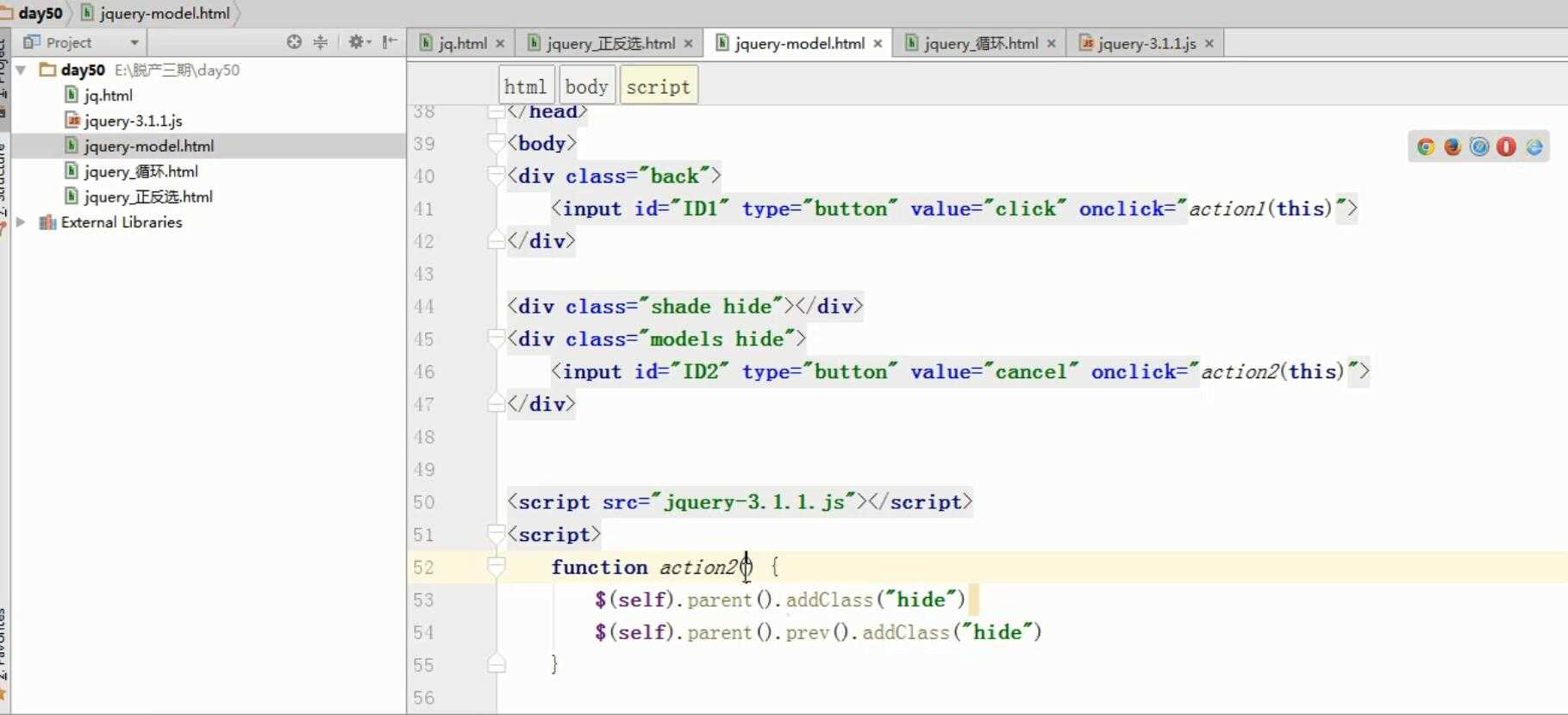
Task: Click script breadcrumb in editor
Action: (659, 86)
